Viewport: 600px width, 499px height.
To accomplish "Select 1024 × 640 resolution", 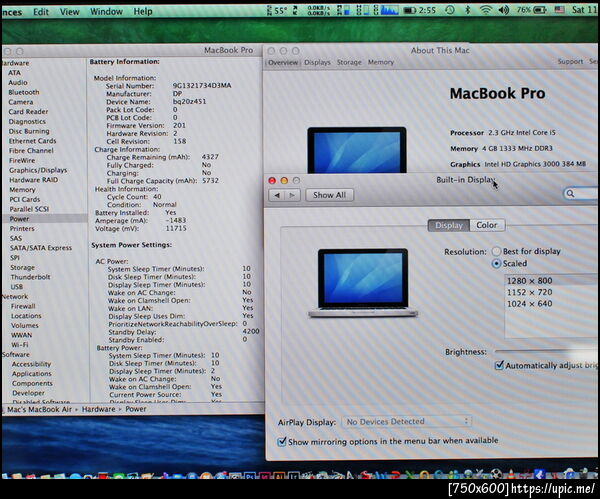I will pyautogui.click(x=551, y=303).
